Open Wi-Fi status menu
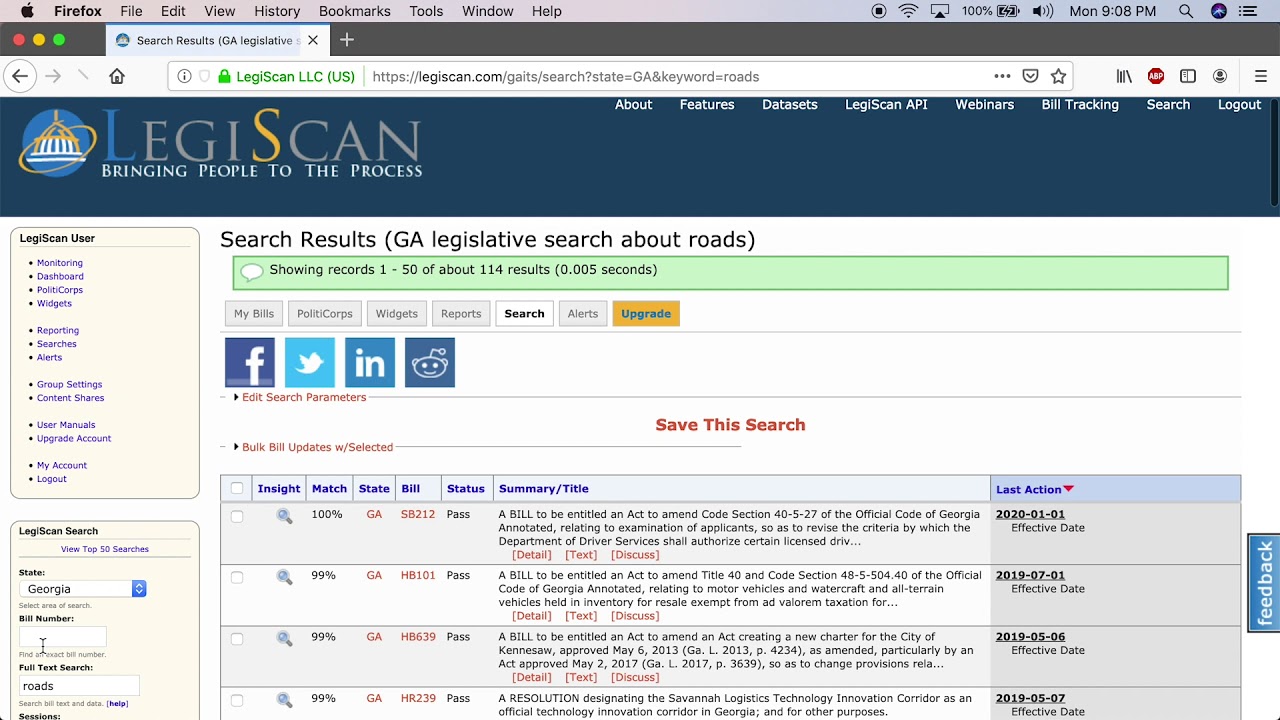The width and height of the screenshot is (1280, 720). pos(908,11)
